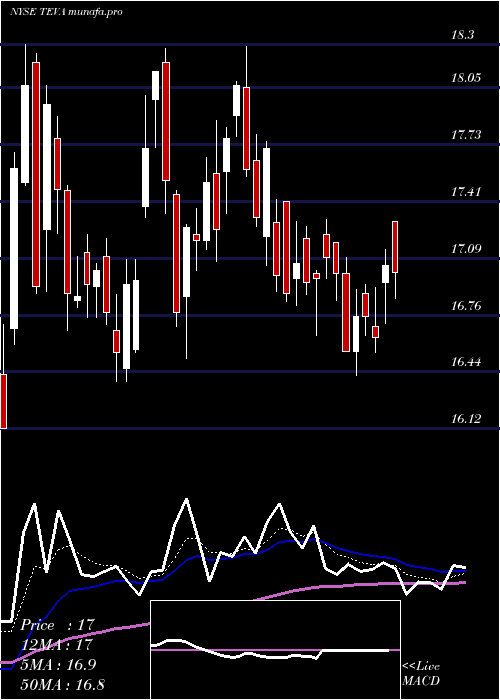Screen dimensions: 500x700
Task: Click the 12MA : 17 readout
Action: pos(56,645)
